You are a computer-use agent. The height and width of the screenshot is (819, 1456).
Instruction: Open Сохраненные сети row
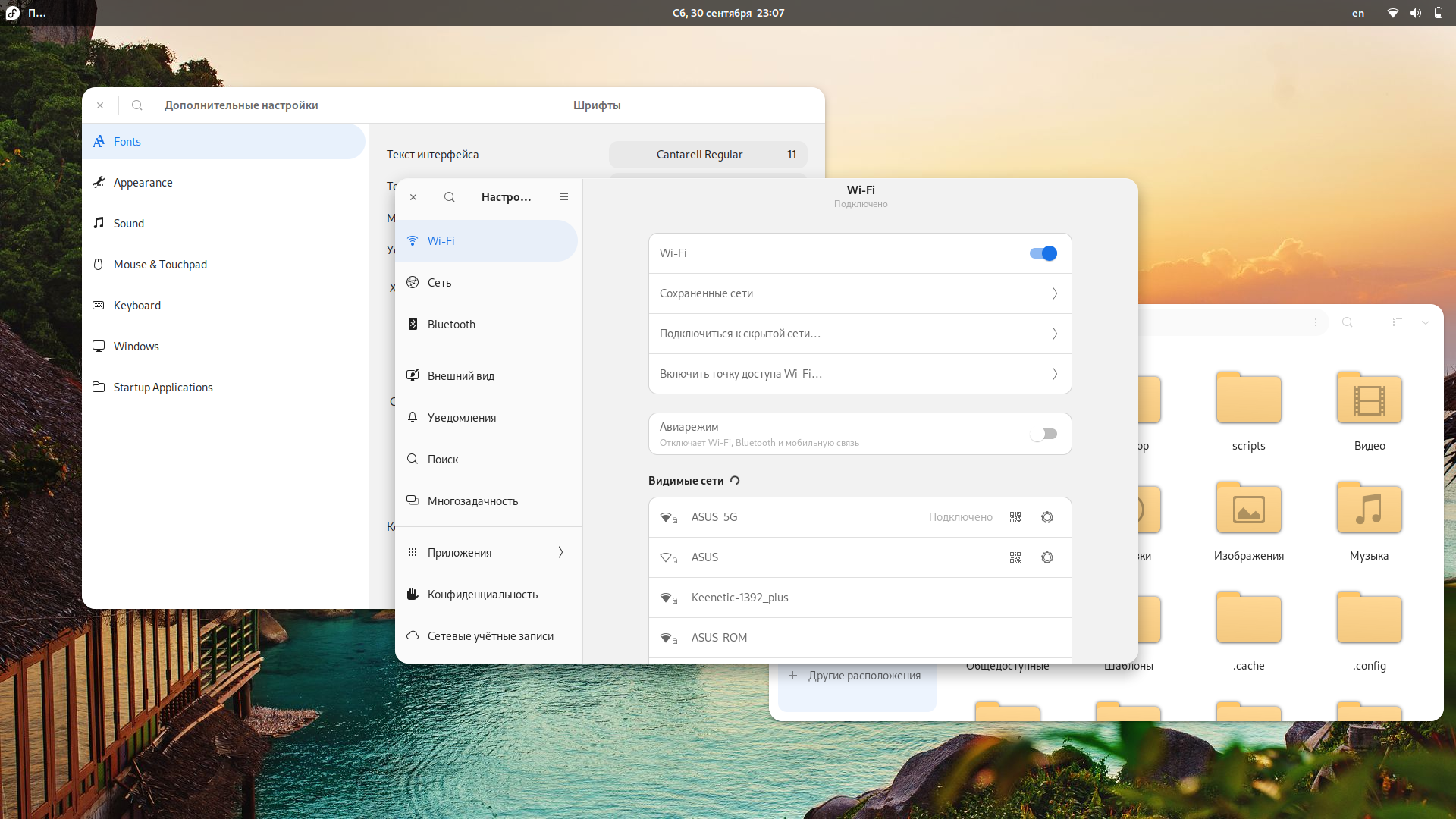[860, 293]
